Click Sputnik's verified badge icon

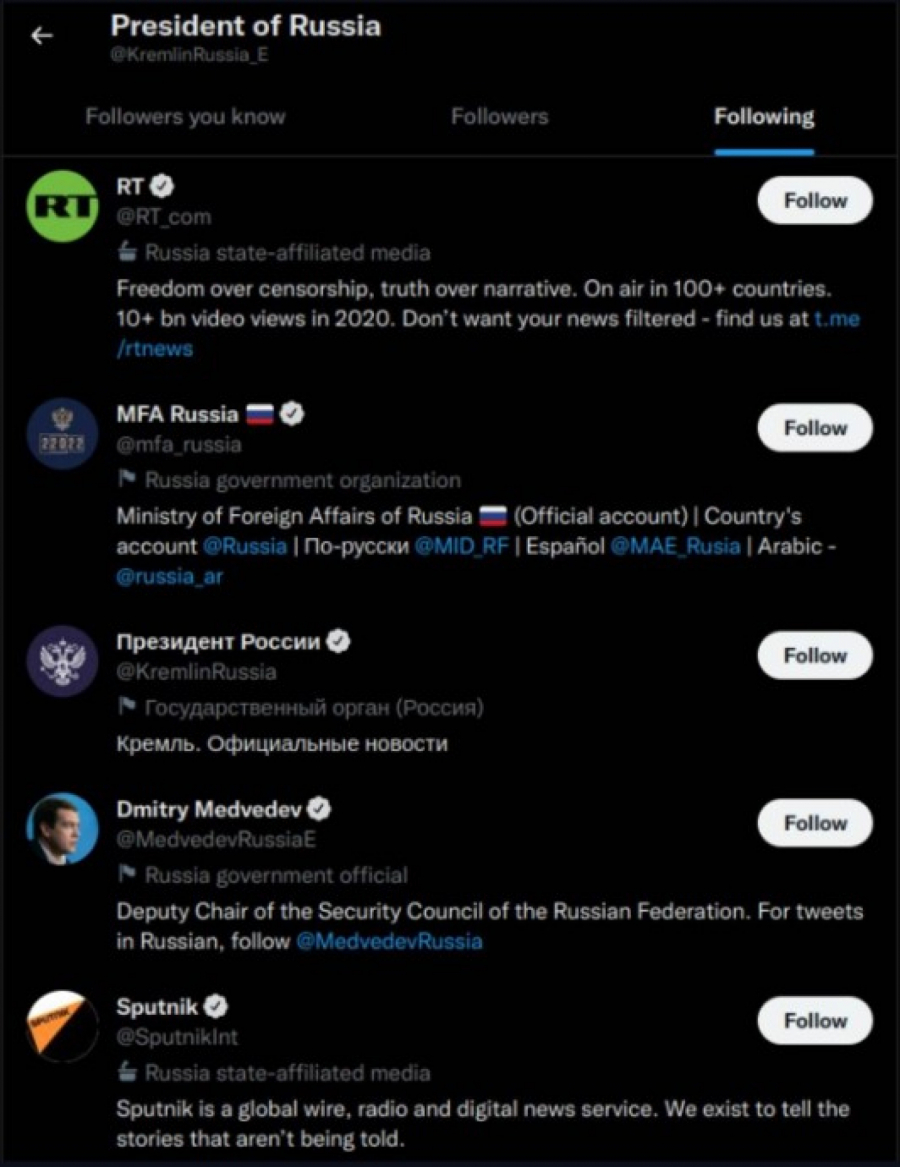point(216,1006)
